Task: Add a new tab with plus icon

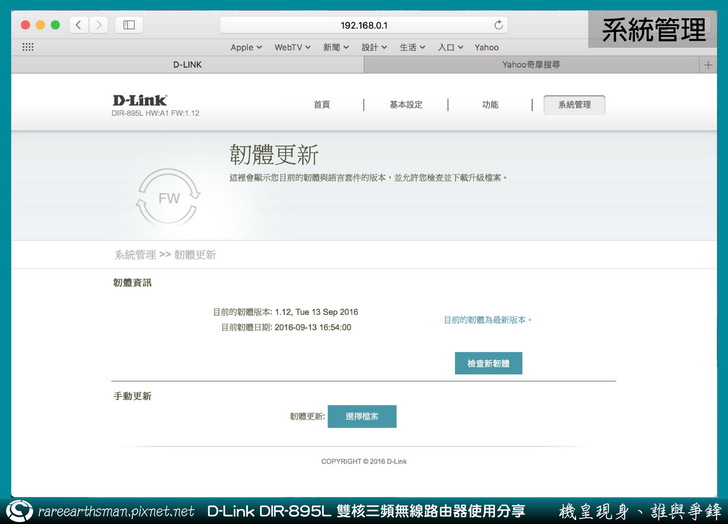Action: coord(709,64)
